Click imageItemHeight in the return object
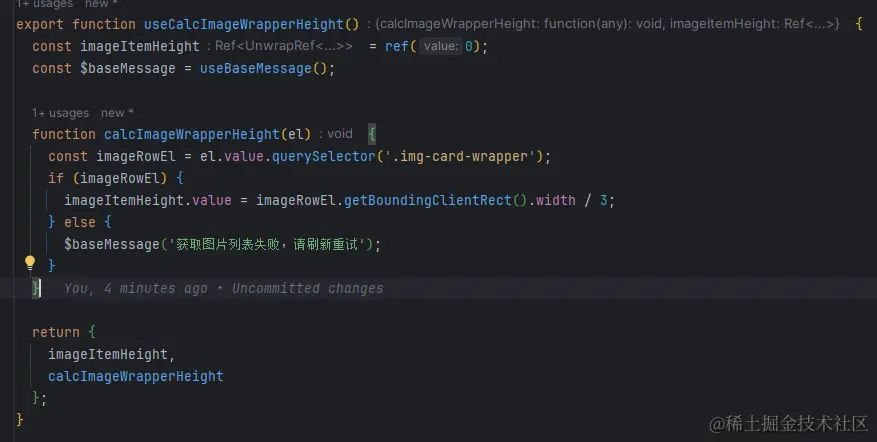This screenshot has width=877, height=442. coord(107,355)
